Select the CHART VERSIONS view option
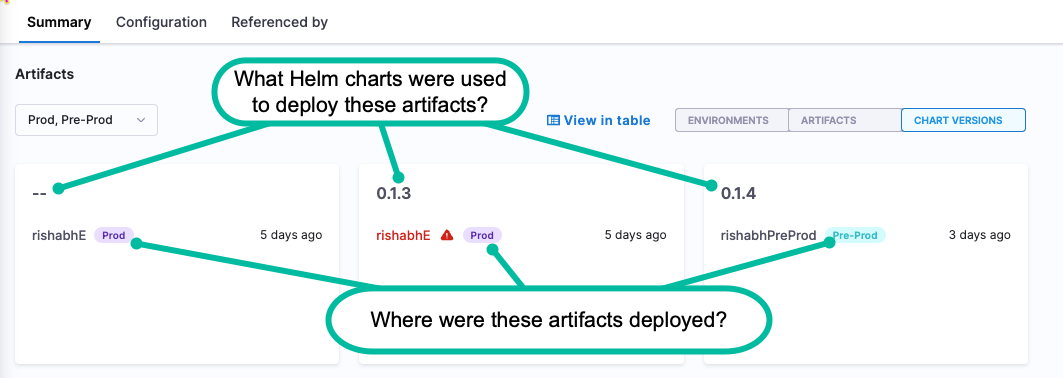 [963, 120]
